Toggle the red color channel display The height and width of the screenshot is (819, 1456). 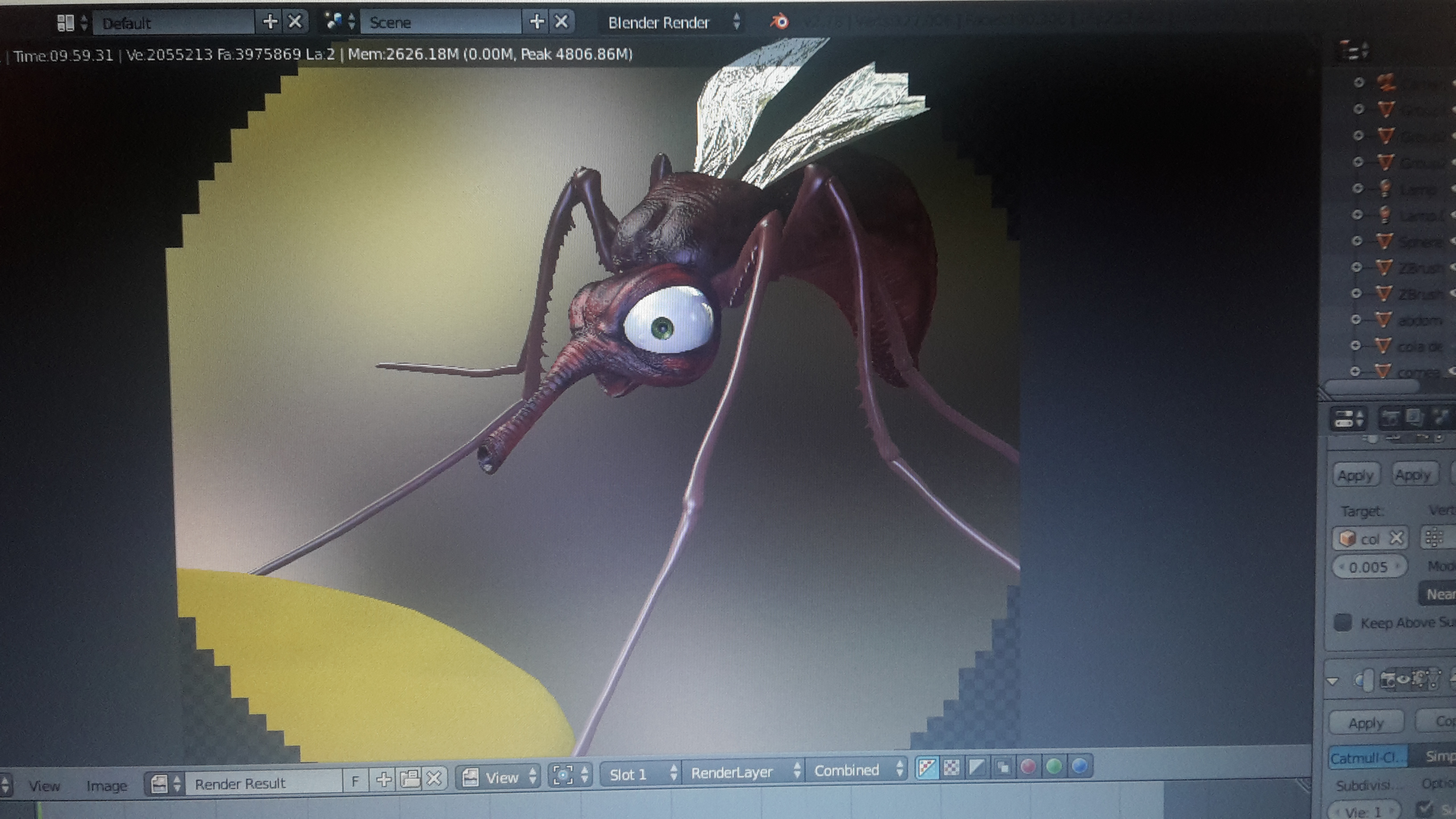1028,767
